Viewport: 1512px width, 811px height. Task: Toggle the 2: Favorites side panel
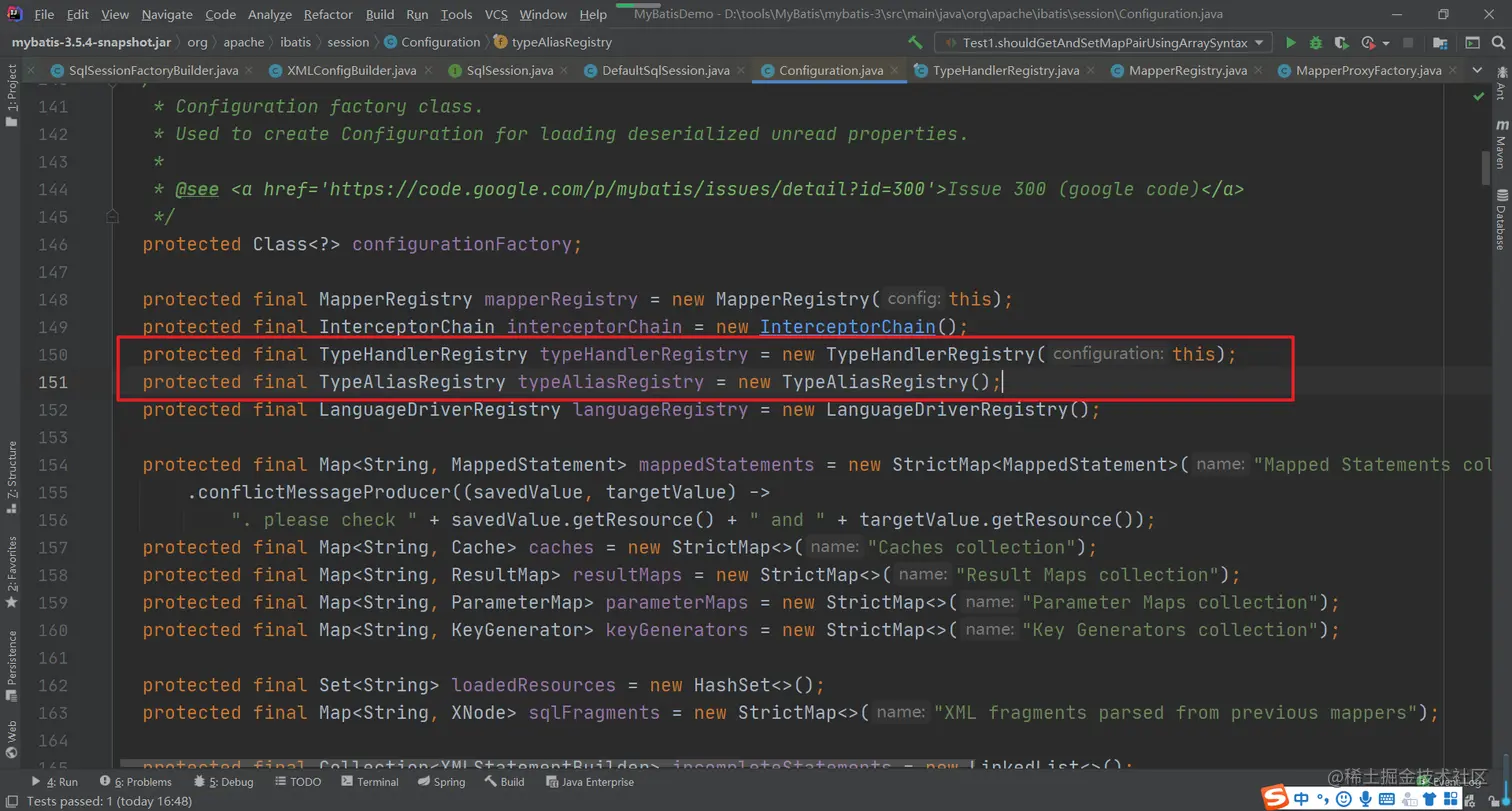click(x=11, y=572)
